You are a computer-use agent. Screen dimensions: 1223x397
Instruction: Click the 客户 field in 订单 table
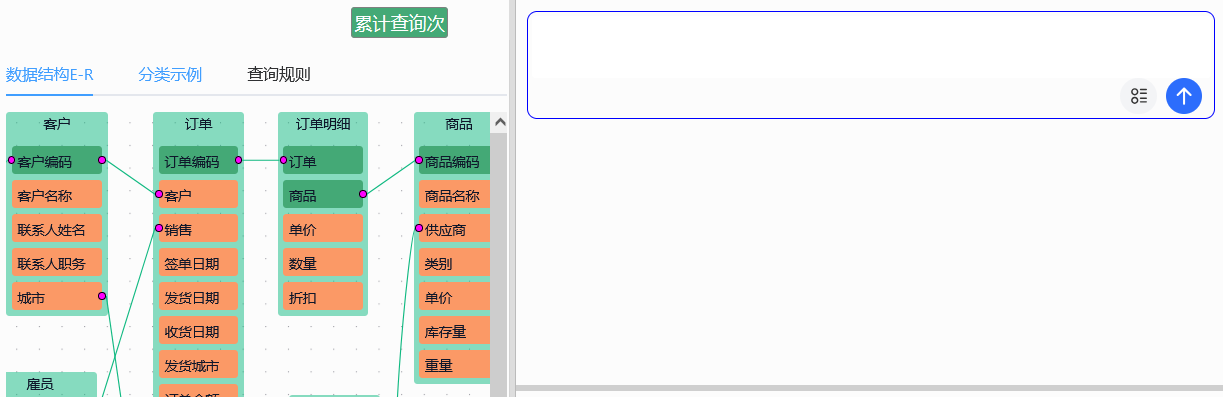click(x=198, y=194)
